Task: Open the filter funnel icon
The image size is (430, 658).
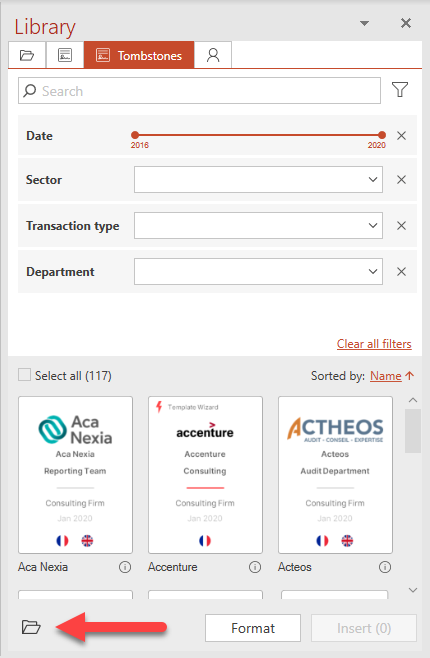Action: coord(400,89)
